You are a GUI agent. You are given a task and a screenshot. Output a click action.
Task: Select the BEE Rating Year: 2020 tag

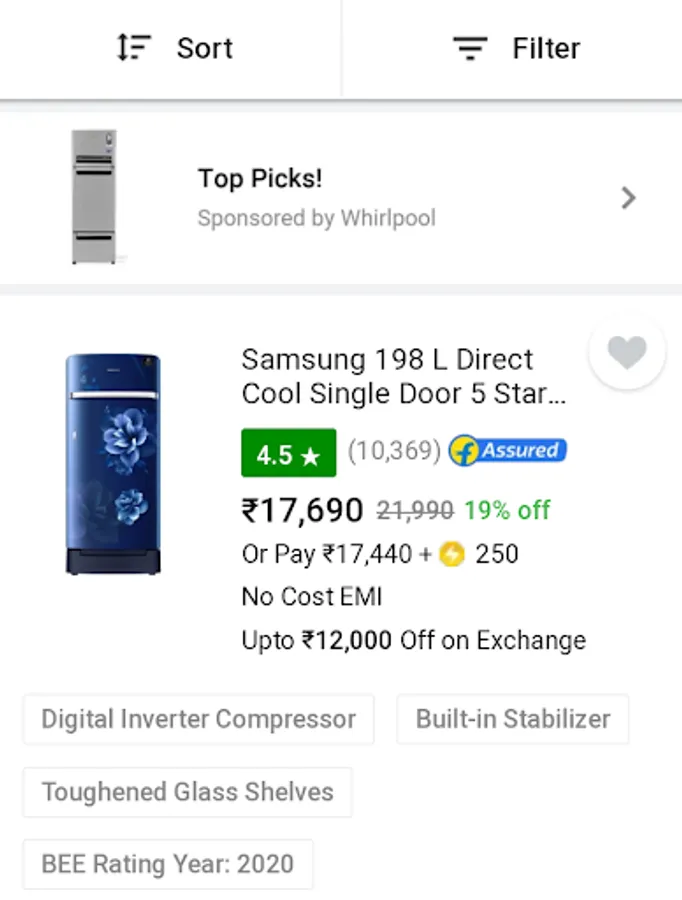pyautogui.click(x=168, y=864)
